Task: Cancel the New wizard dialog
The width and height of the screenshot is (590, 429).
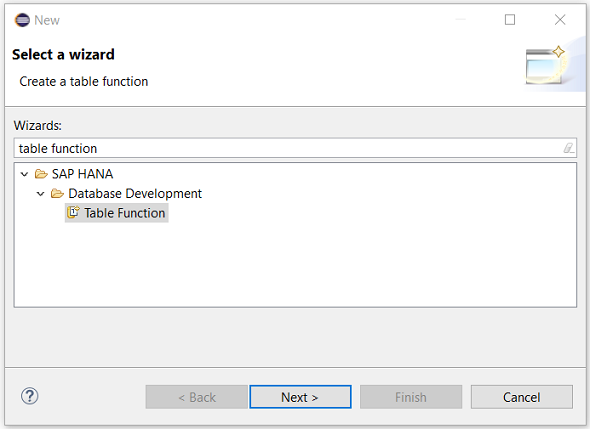Action: tap(522, 397)
